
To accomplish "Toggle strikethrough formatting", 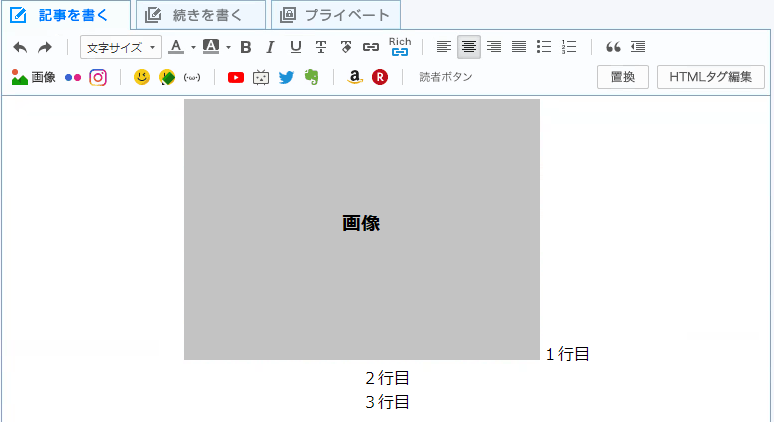I will click(321, 47).
